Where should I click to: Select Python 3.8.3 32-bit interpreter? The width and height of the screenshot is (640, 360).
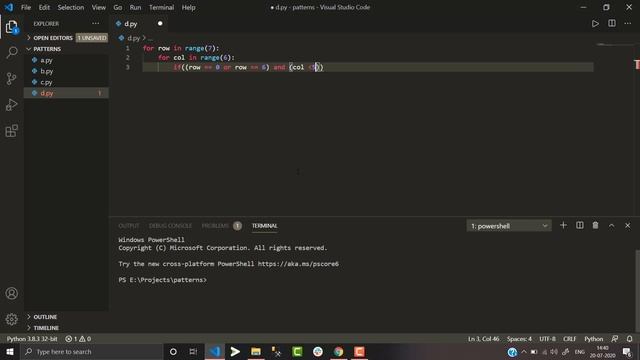pos(32,339)
